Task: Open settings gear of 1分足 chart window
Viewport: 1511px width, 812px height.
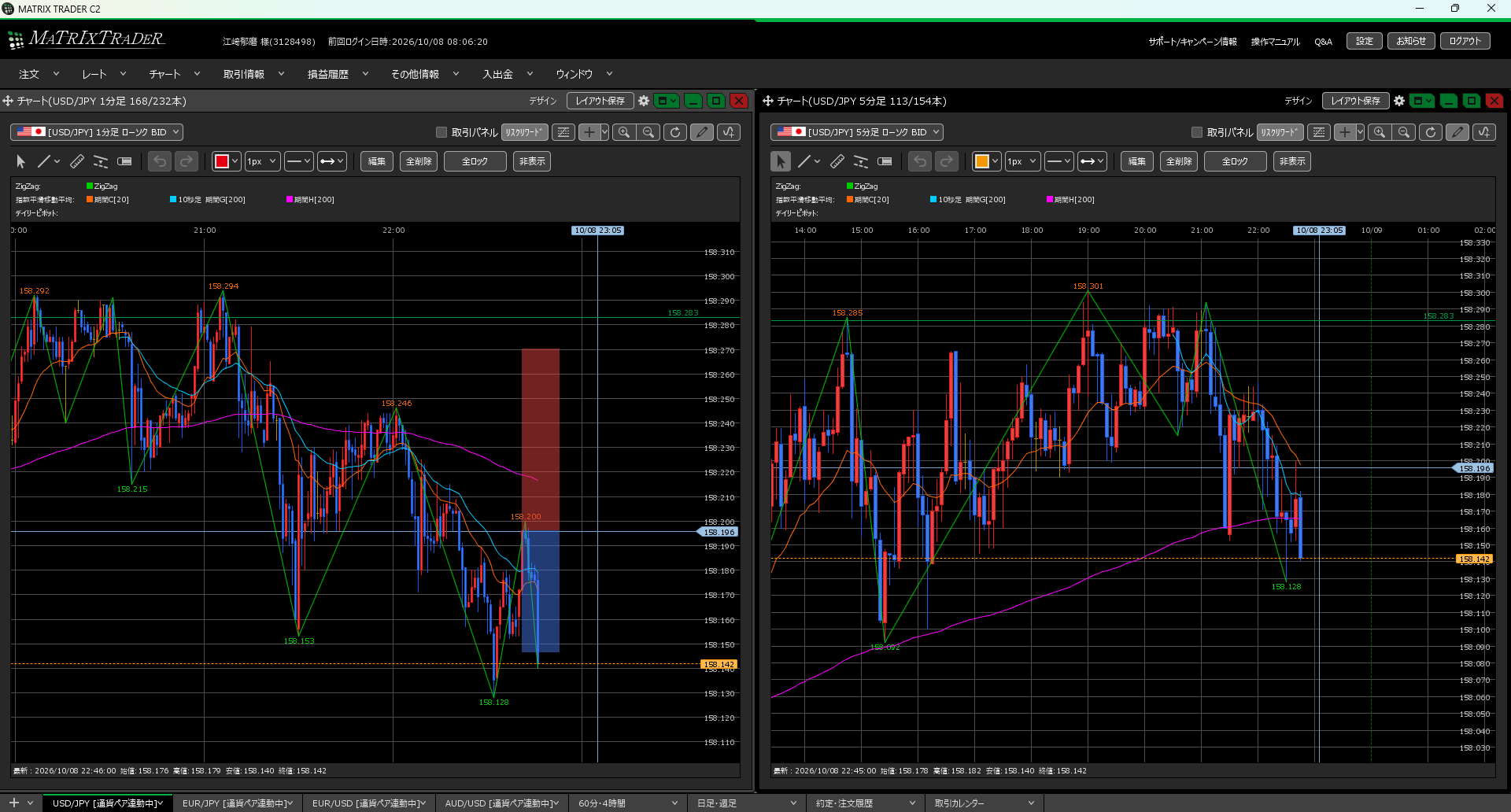Action: (x=644, y=101)
